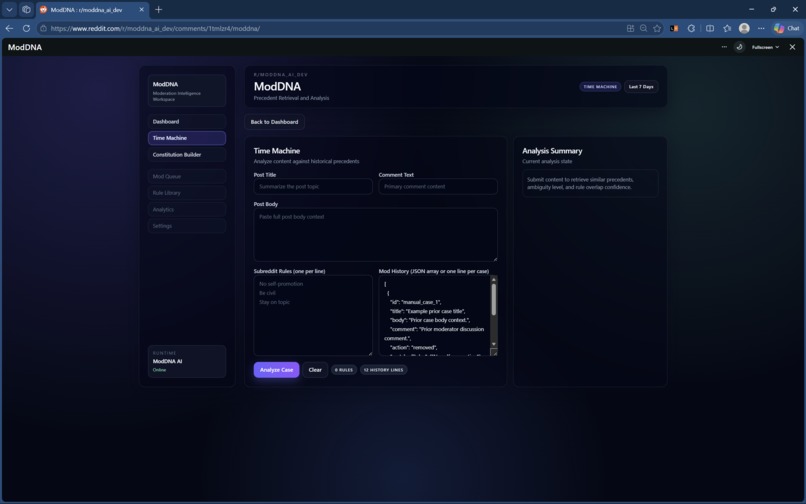Image resolution: width=806 pixels, height=504 pixels.
Task: Open the browser extensions icon
Action: pyautogui.click(x=691, y=28)
